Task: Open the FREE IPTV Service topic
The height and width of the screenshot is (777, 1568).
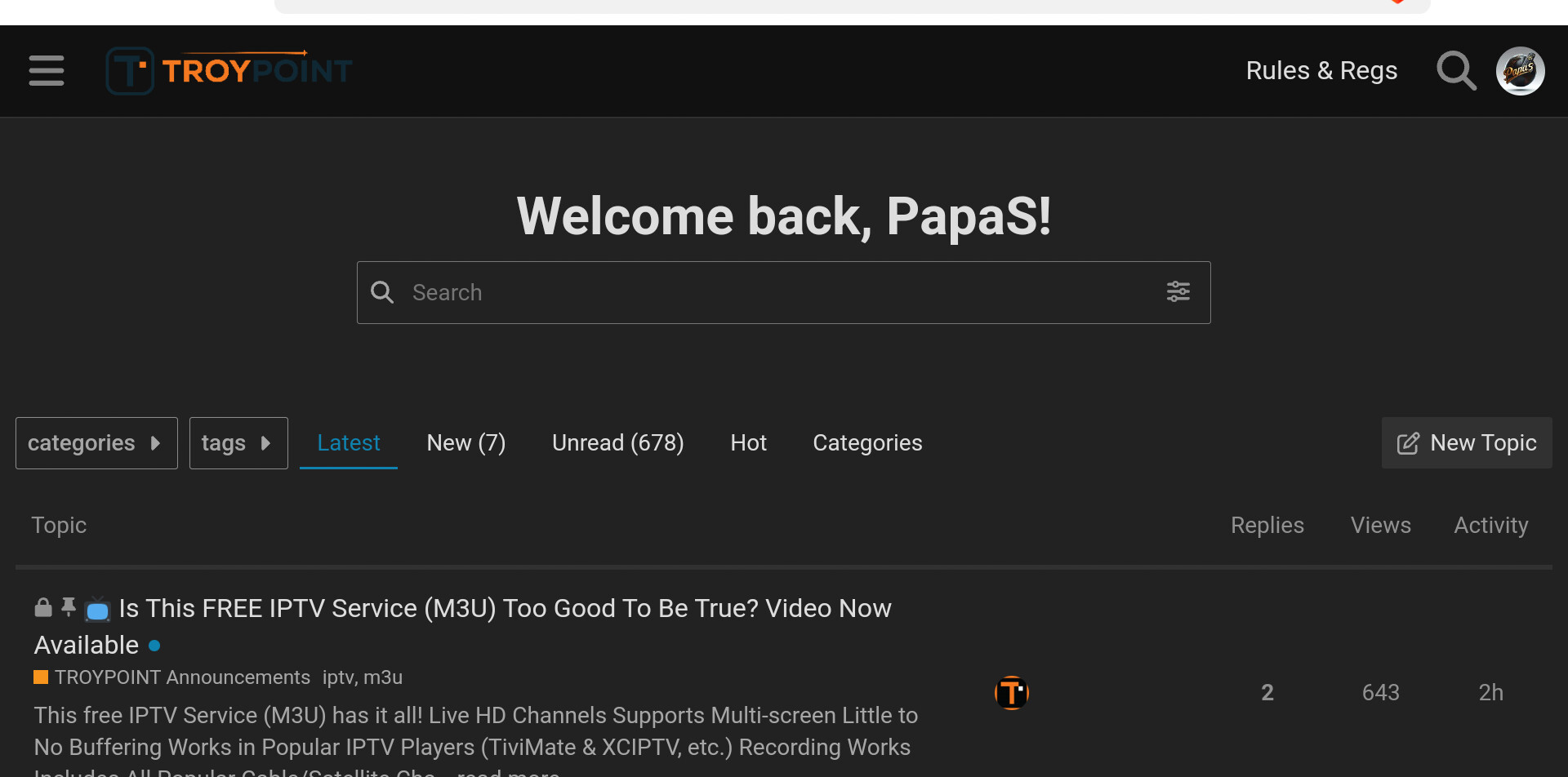Action: coord(463,626)
